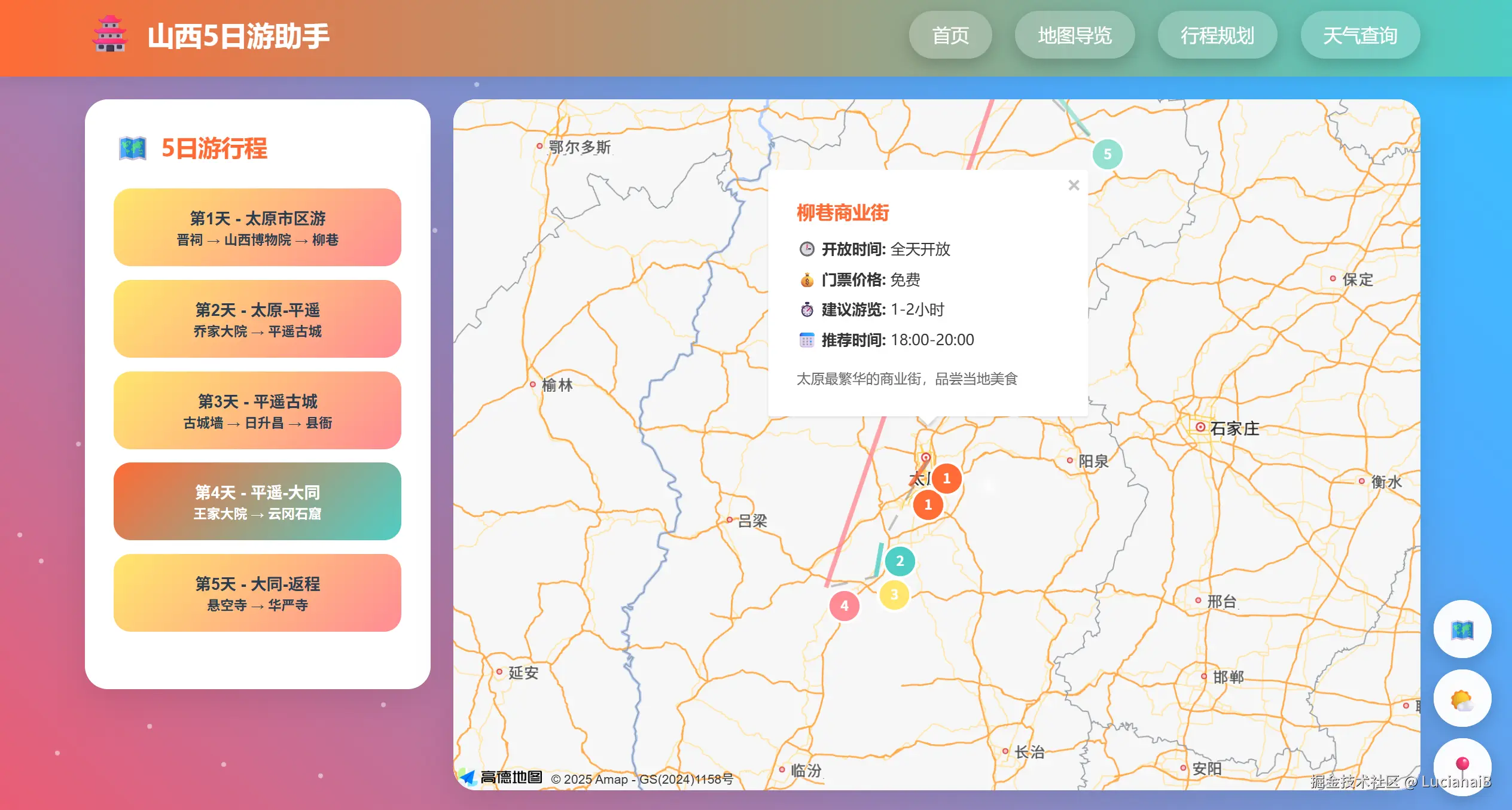Select the map floating action icon on right

1463,630
